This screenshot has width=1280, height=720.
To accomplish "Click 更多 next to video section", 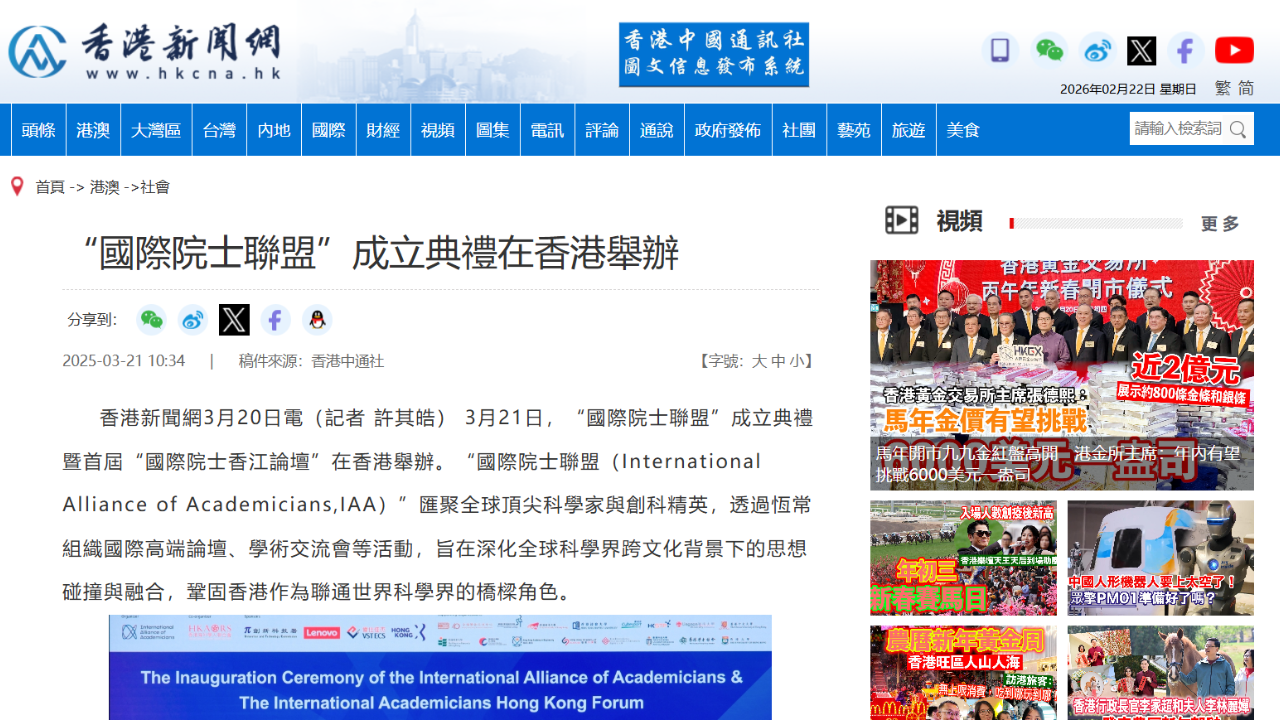I will [1220, 223].
